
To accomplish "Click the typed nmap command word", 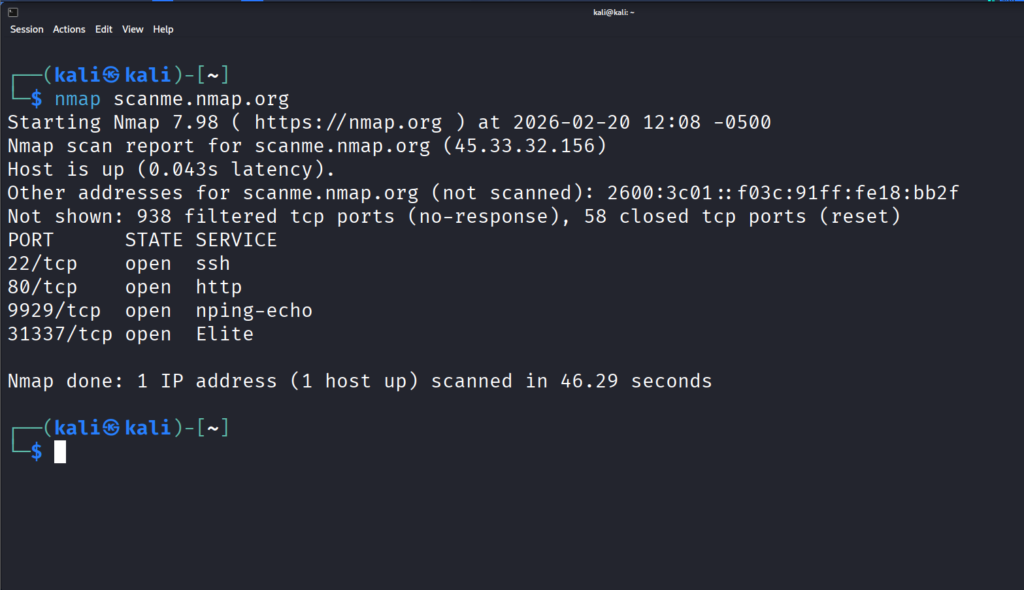I will (x=78, y=99).
